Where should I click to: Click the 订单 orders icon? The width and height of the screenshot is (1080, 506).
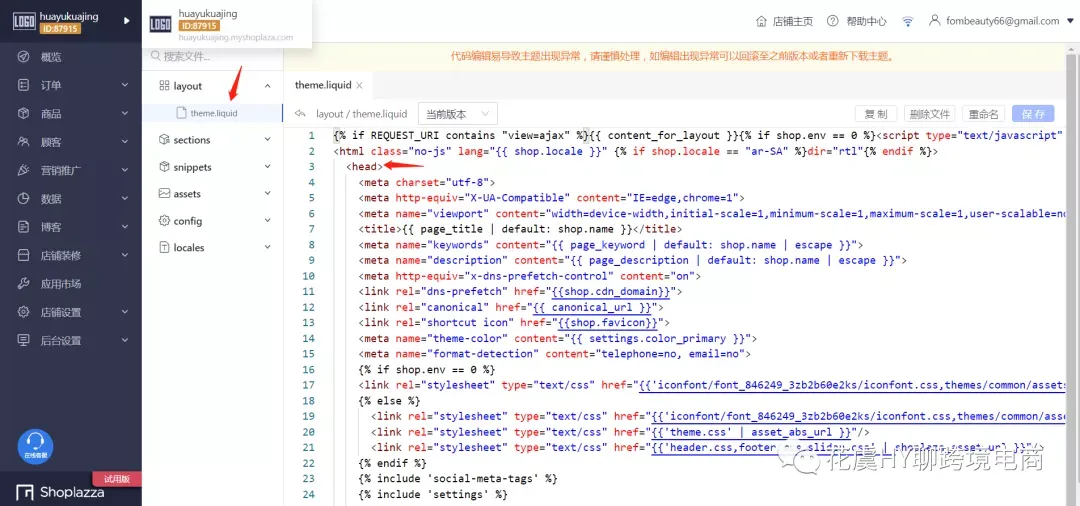click(24, 85)
